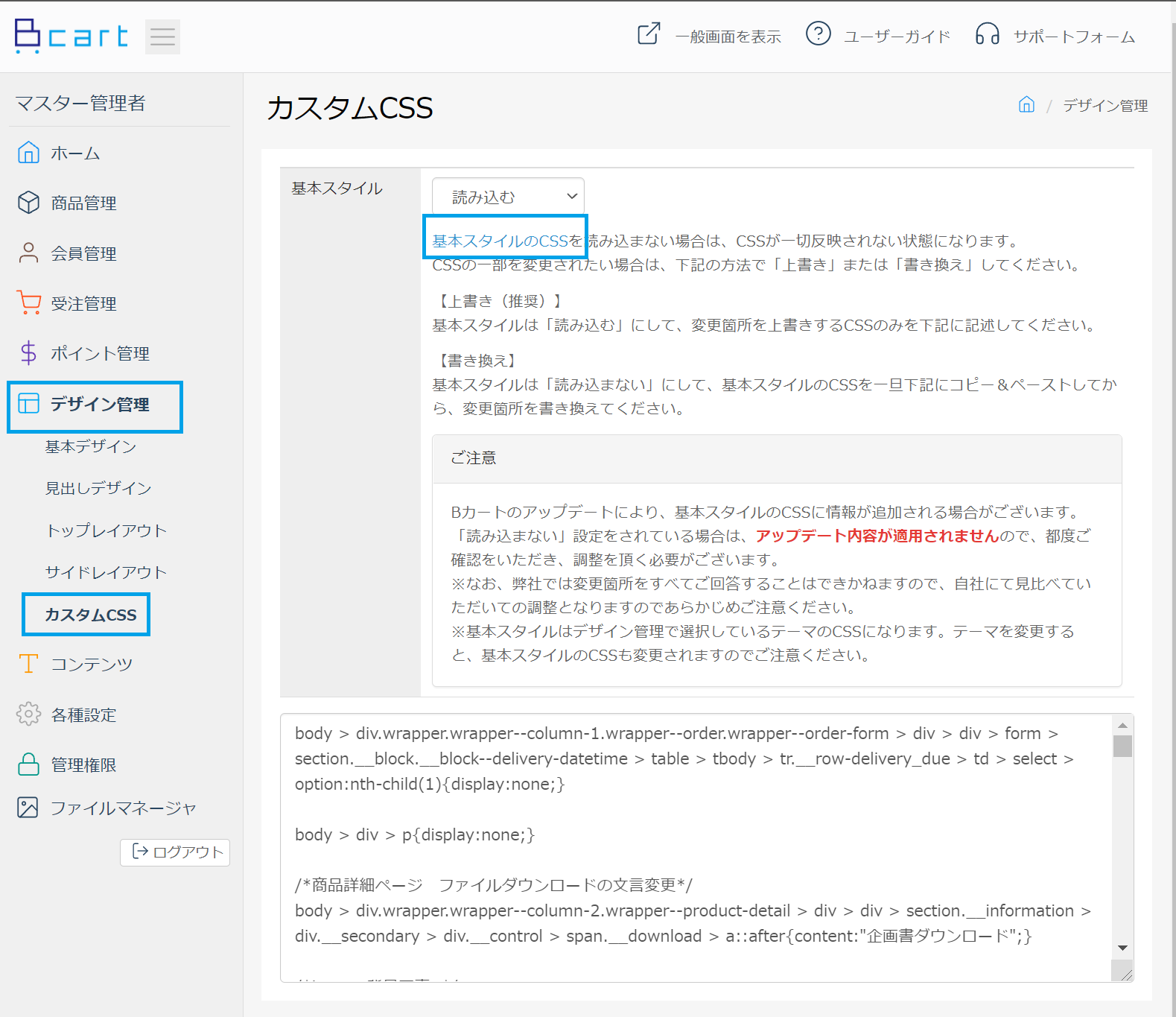Click the question mark user guide icon
The height and width of the screenshot is (1017, 1176).
(818, 34)
